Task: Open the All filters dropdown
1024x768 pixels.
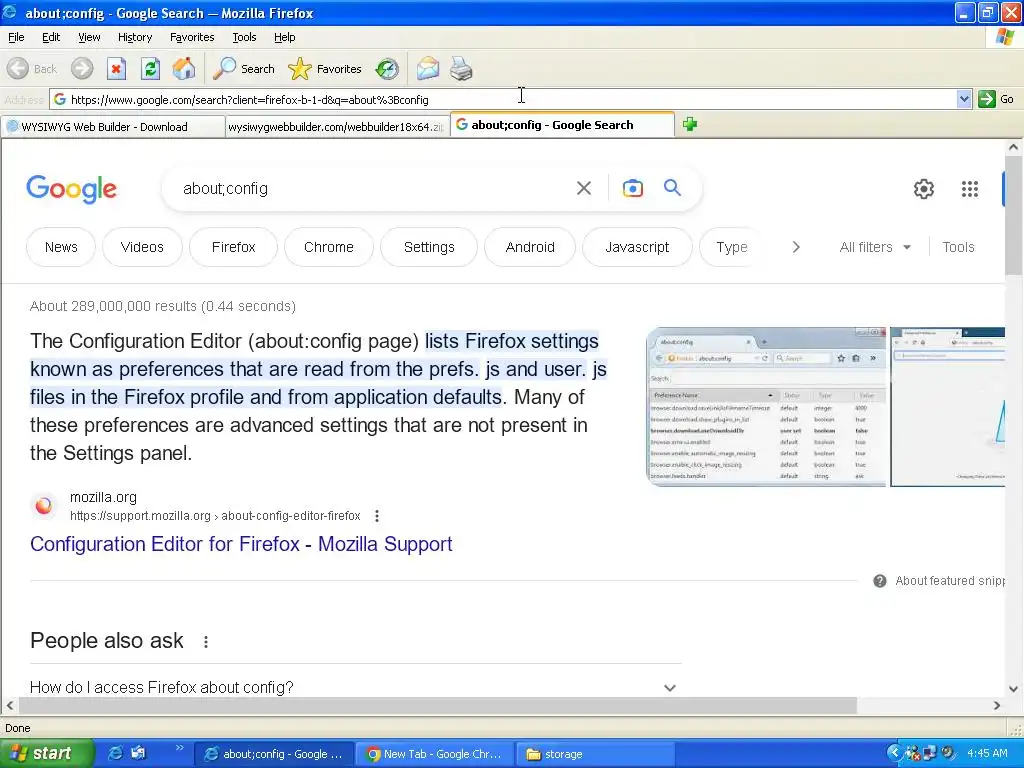Action: coord(875,247)
